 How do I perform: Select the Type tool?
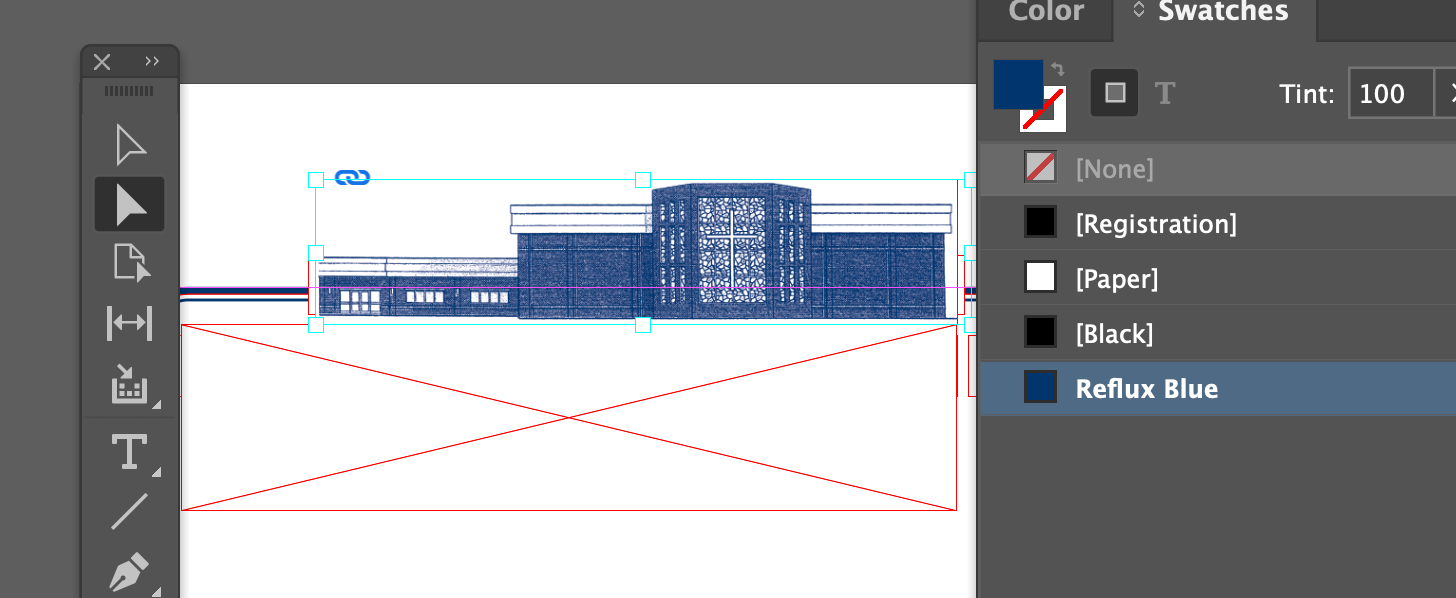tap(130, 451)
